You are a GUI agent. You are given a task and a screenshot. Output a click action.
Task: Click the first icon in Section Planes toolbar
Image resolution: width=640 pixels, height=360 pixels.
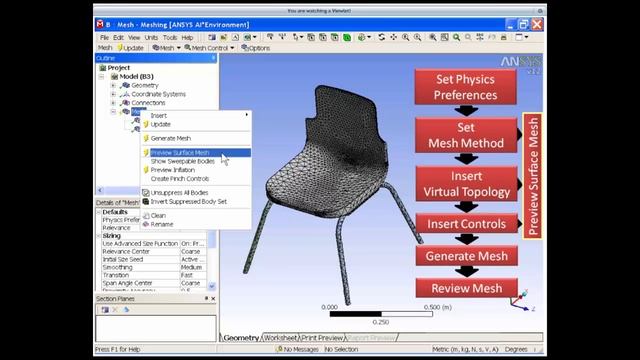[105, 310]
